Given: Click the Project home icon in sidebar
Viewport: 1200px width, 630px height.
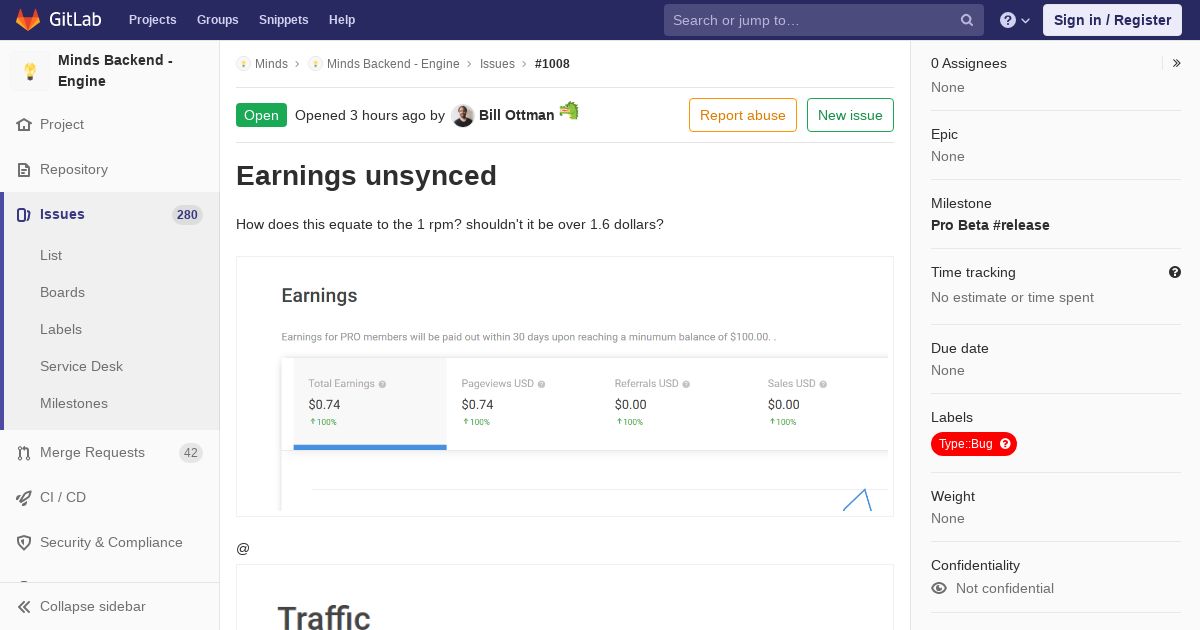Looking at the screenshot, I should point(24,125).
